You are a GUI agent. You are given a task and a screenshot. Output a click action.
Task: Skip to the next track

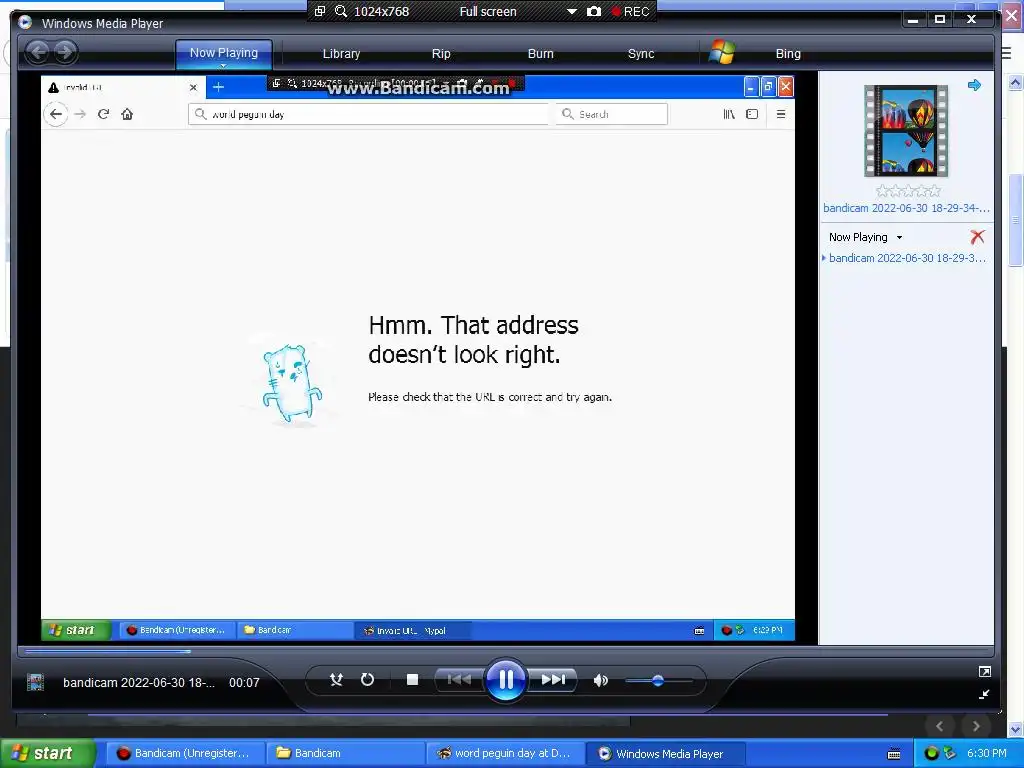(553, 680)
